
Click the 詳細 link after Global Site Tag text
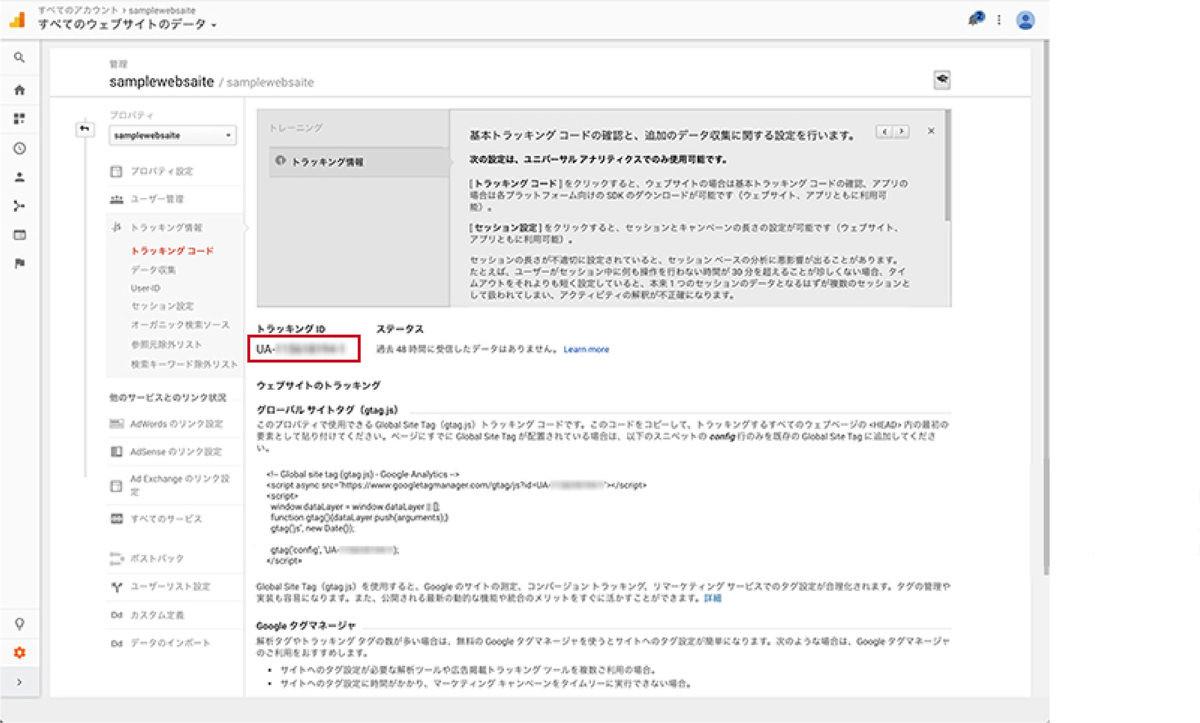pos(712,599)
